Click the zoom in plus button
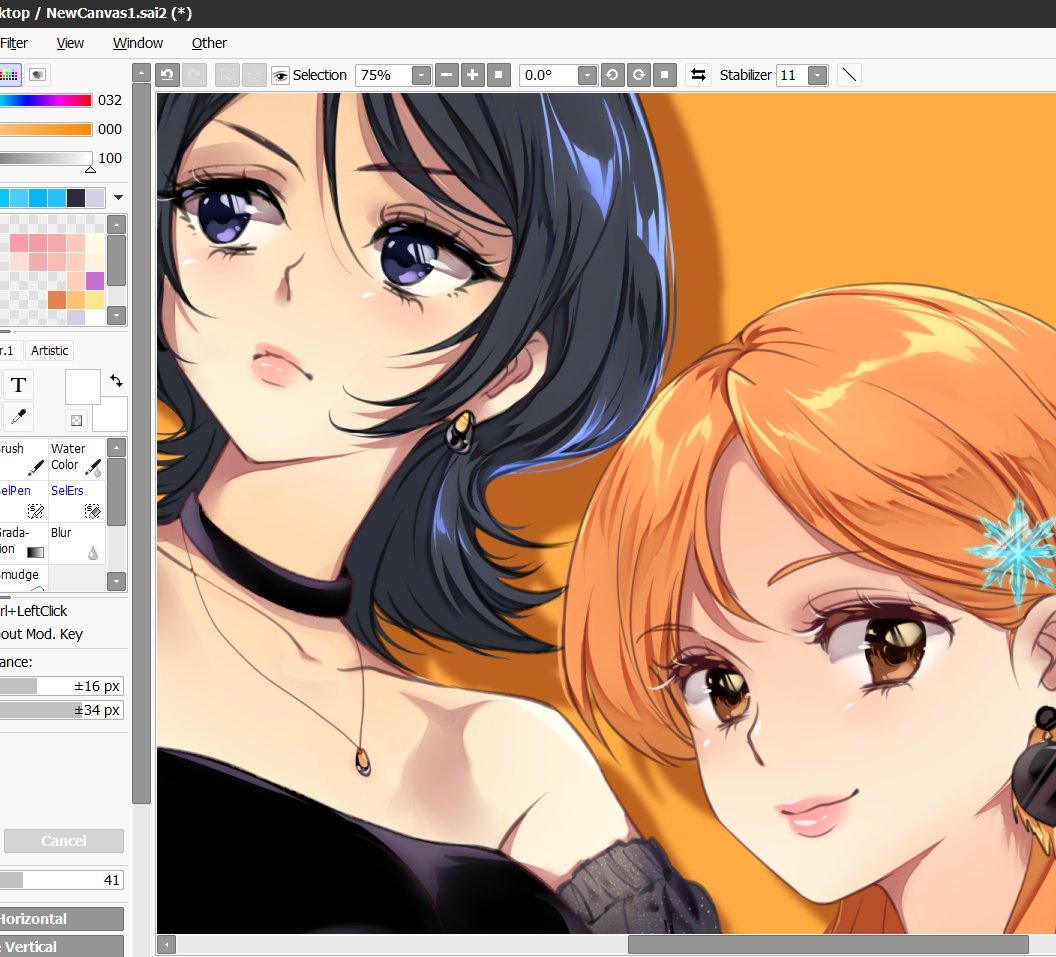Image resolution: width=1056 pixels, height=957 pixels. [x=472, y=74]
